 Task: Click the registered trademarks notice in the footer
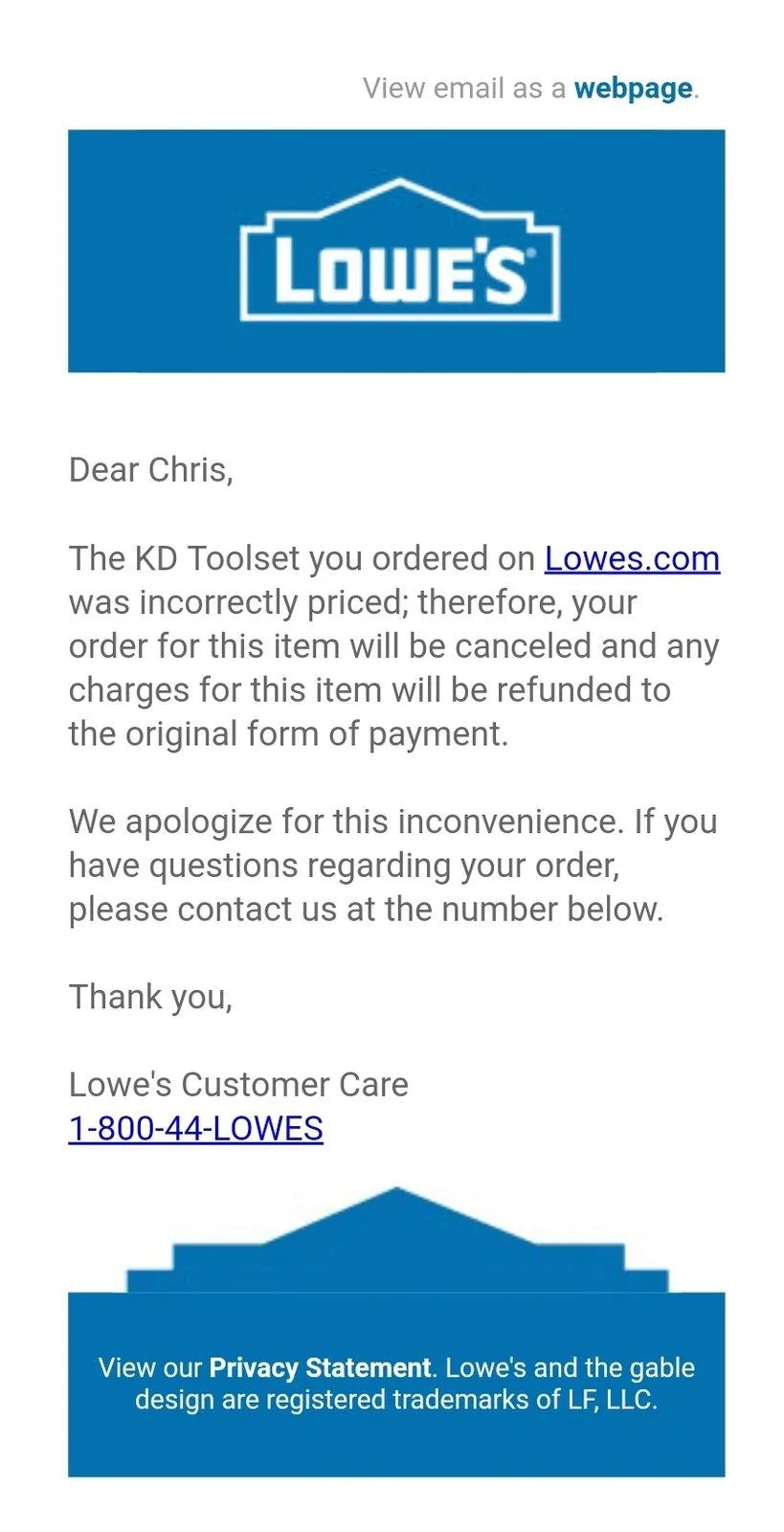click(396, 1384)
